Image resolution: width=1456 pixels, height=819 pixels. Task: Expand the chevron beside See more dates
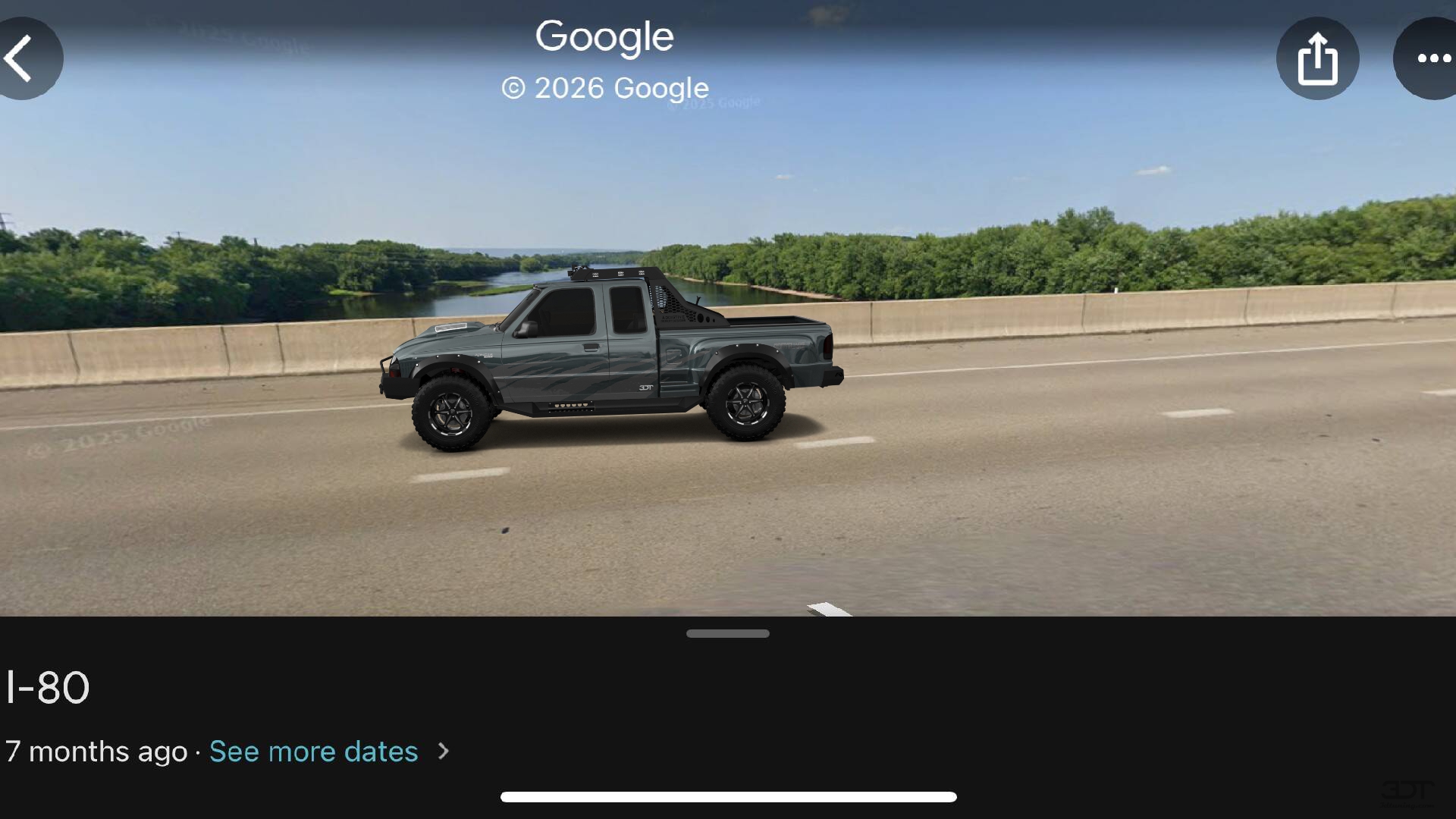[x=444, y=752]
